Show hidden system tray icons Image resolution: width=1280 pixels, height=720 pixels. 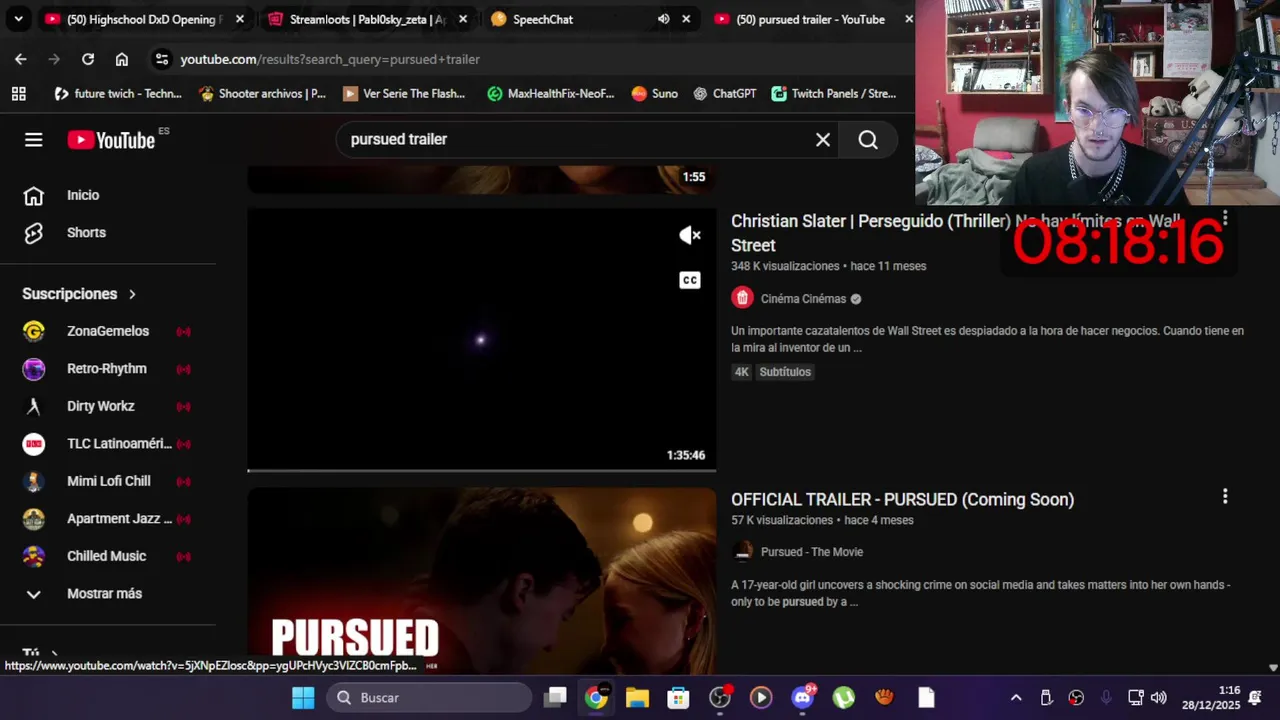(x=1016, y=697)
